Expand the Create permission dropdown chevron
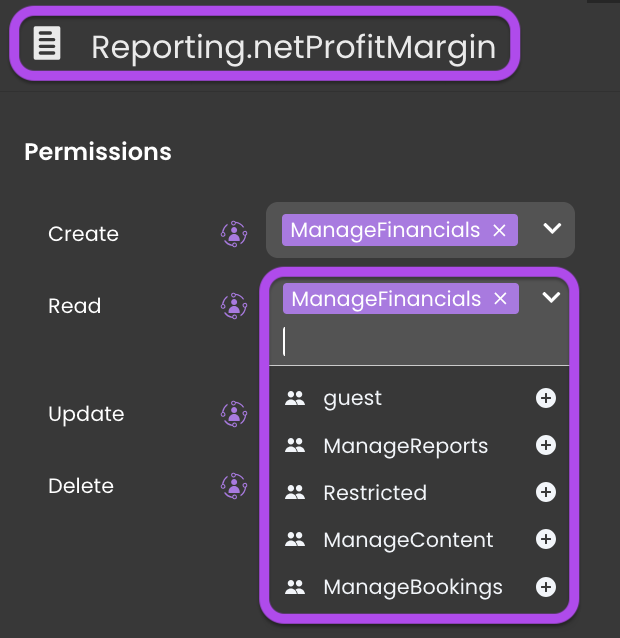Screen dimensions: 620x638 click(552, 228)
